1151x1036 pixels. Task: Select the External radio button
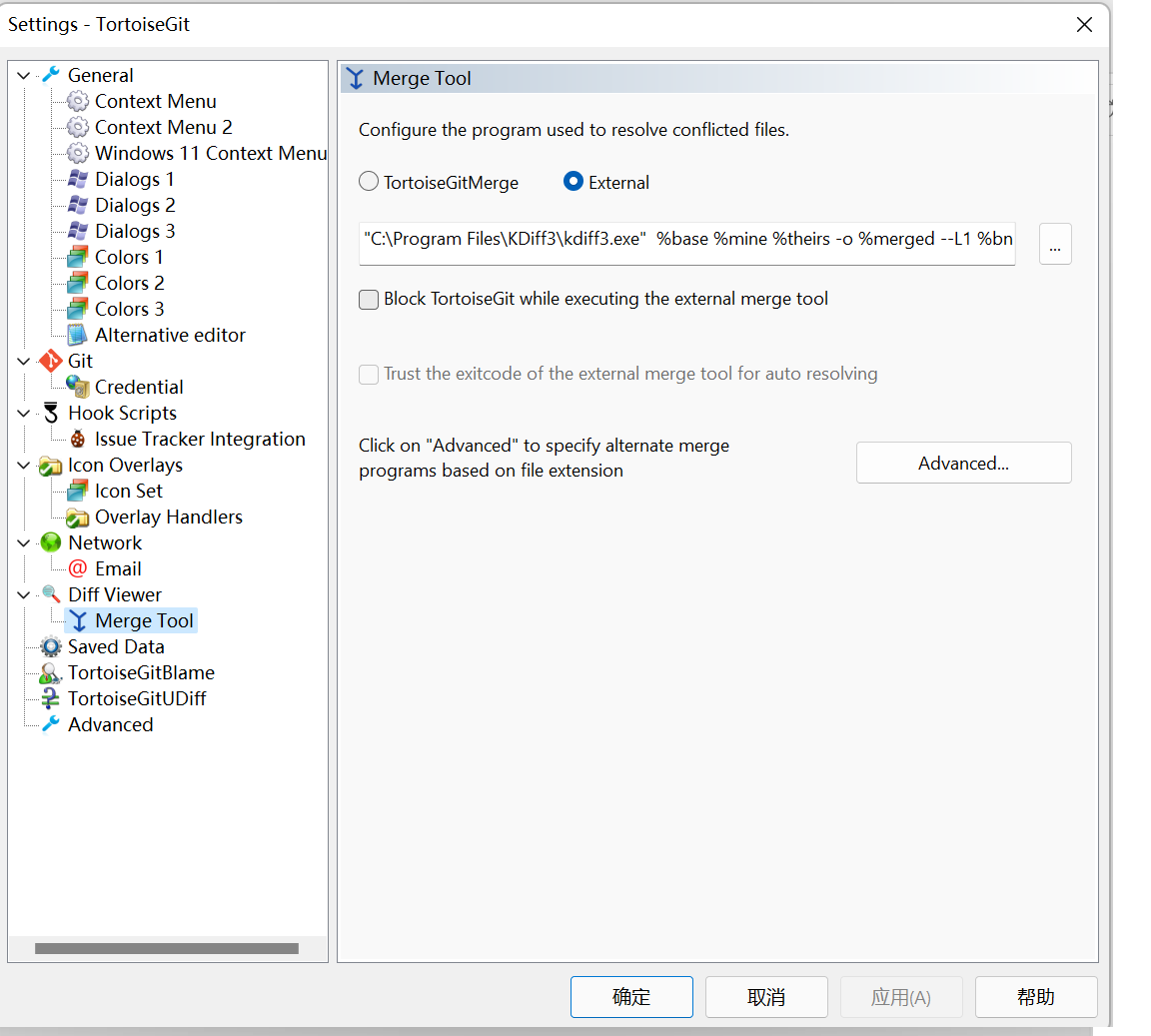point(574,182)
